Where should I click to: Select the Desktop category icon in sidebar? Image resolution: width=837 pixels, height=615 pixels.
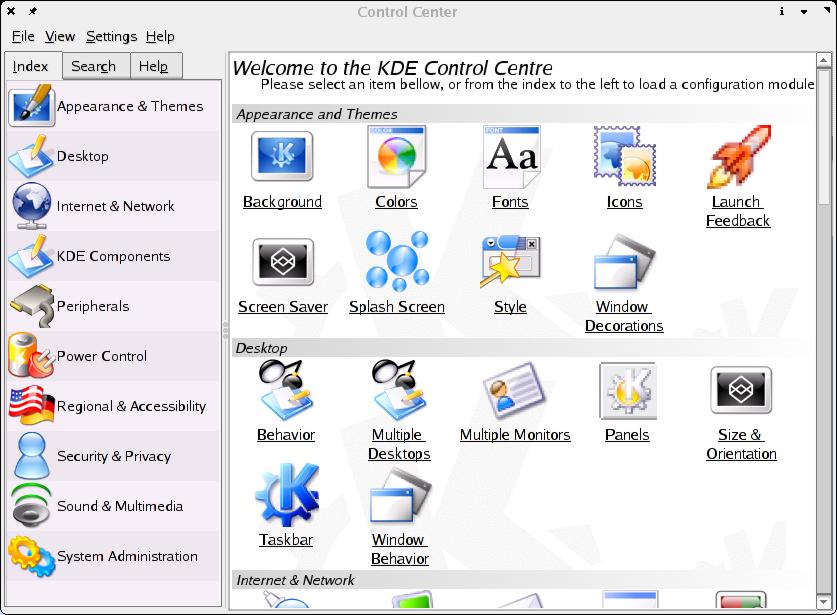coord(31,156)
